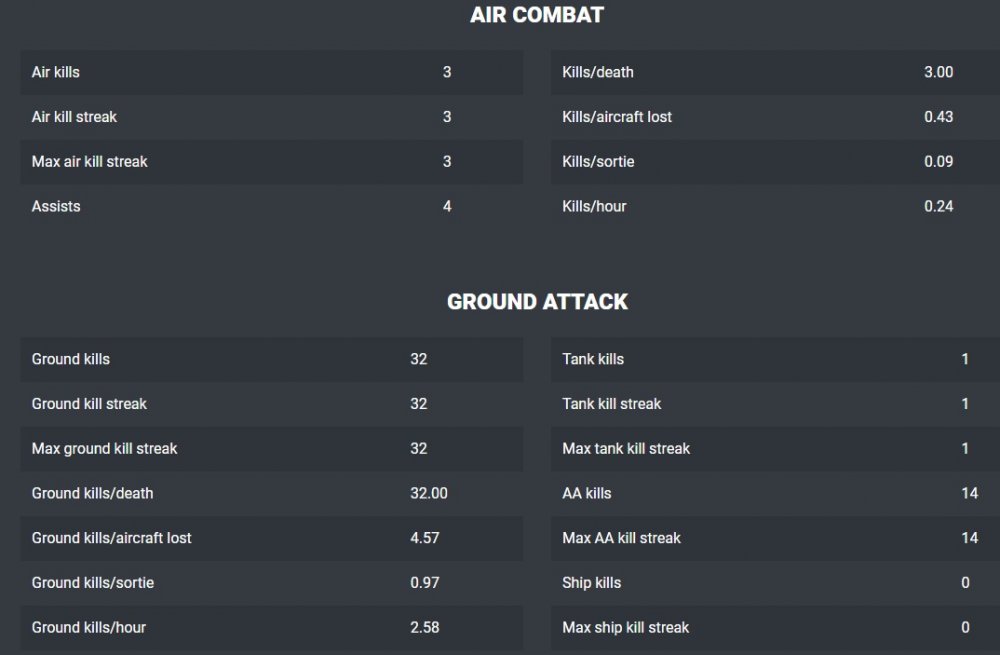Click the Ground kills/death row
This screenshot has height=655, width=1000.
(x=271, y=493)
